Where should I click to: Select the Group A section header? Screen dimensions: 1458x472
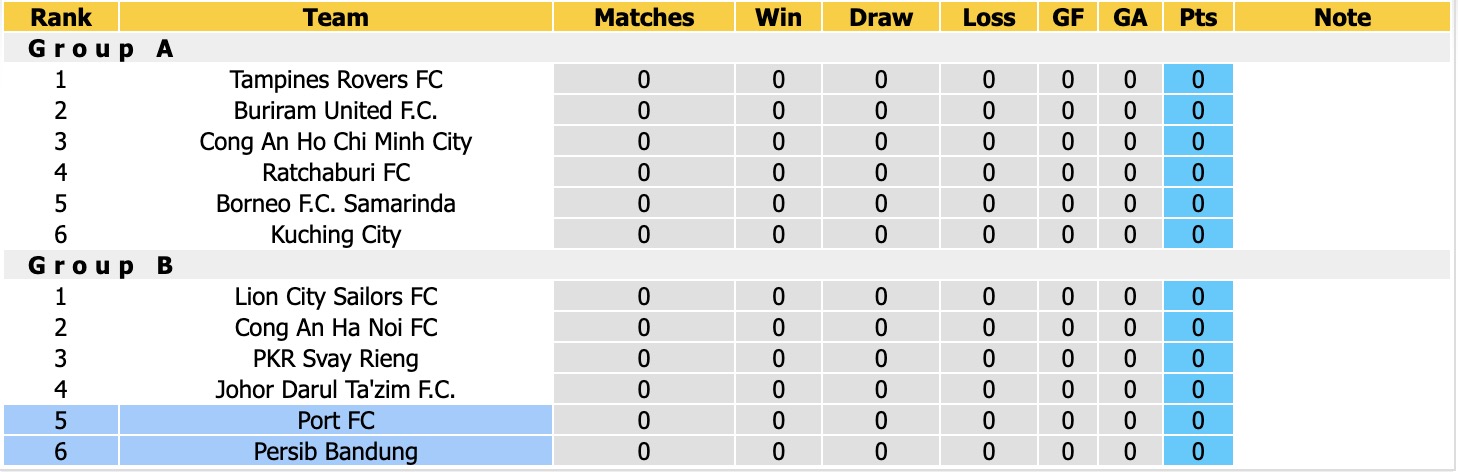[726, 48]
